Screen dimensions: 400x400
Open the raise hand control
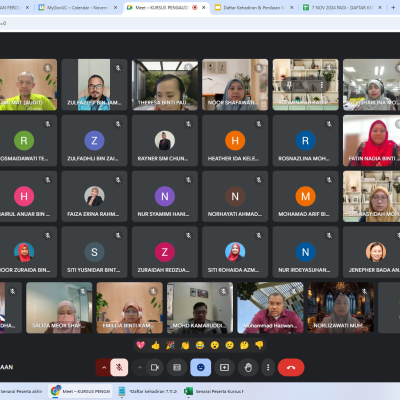[x=248, y=367]
